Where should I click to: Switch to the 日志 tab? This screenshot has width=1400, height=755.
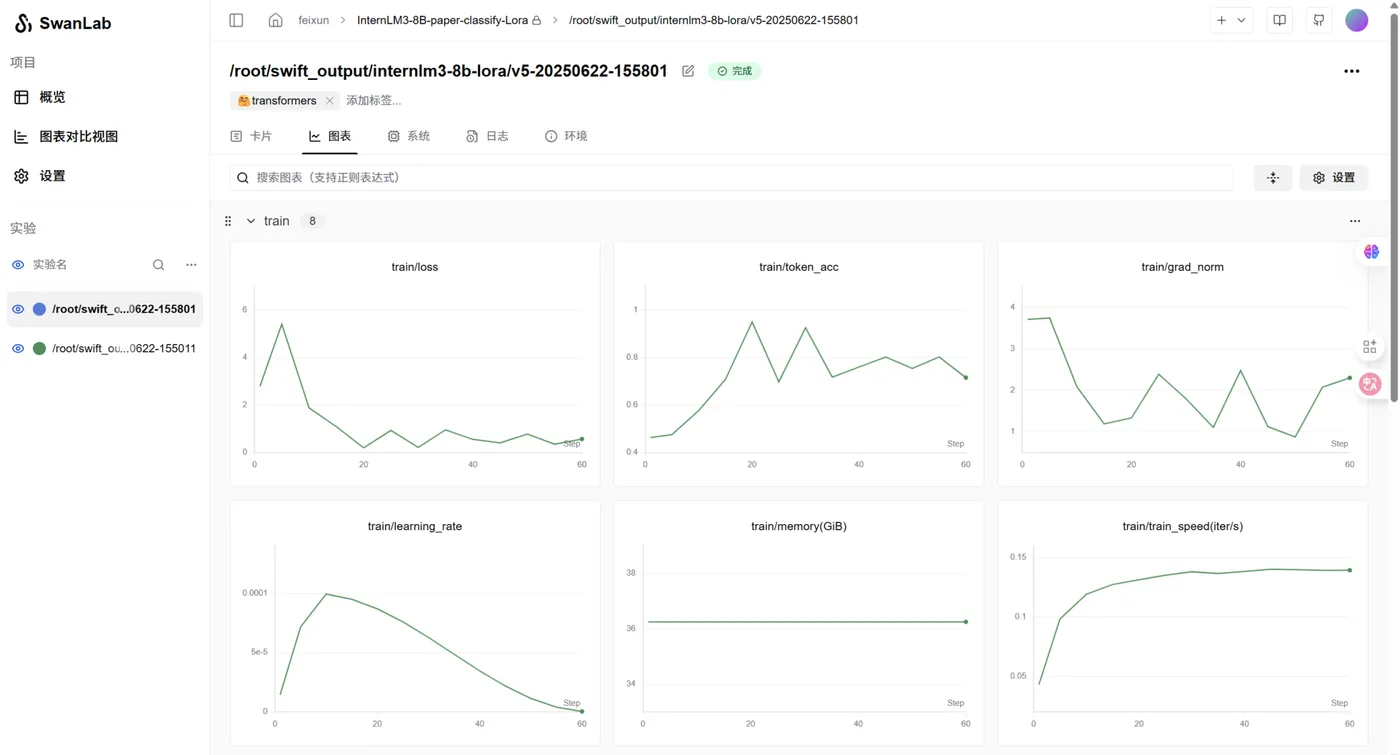coord(487,136)
